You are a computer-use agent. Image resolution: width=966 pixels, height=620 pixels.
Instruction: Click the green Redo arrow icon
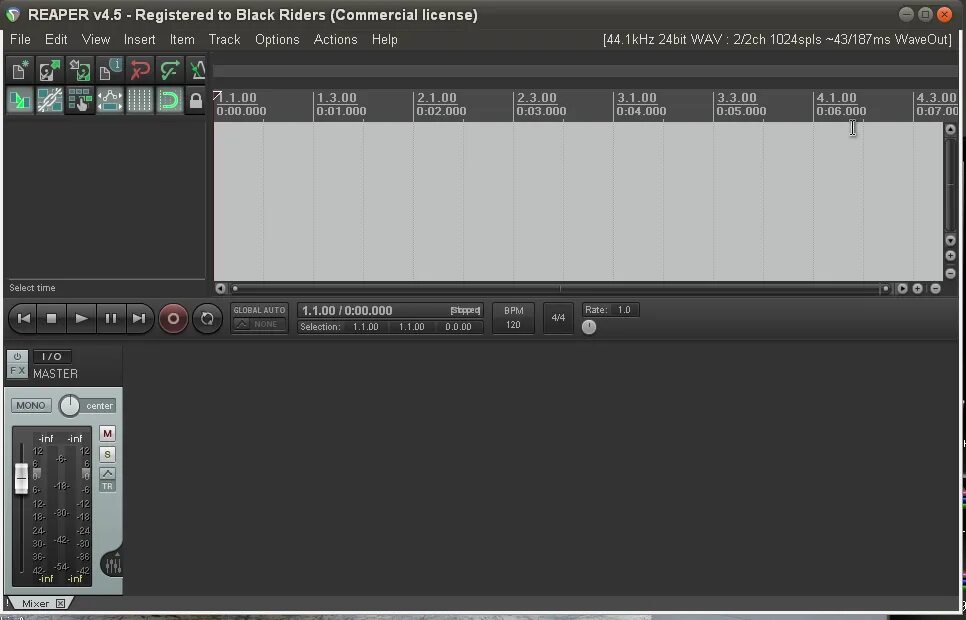tap(169, 70)
